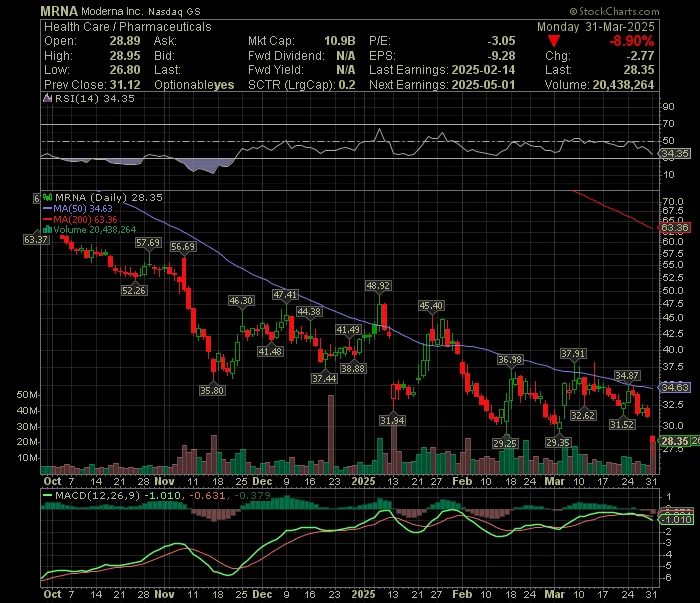Screen dimensions: 700x603
Task: Click the MRNA ticker title
Action: 59,11
